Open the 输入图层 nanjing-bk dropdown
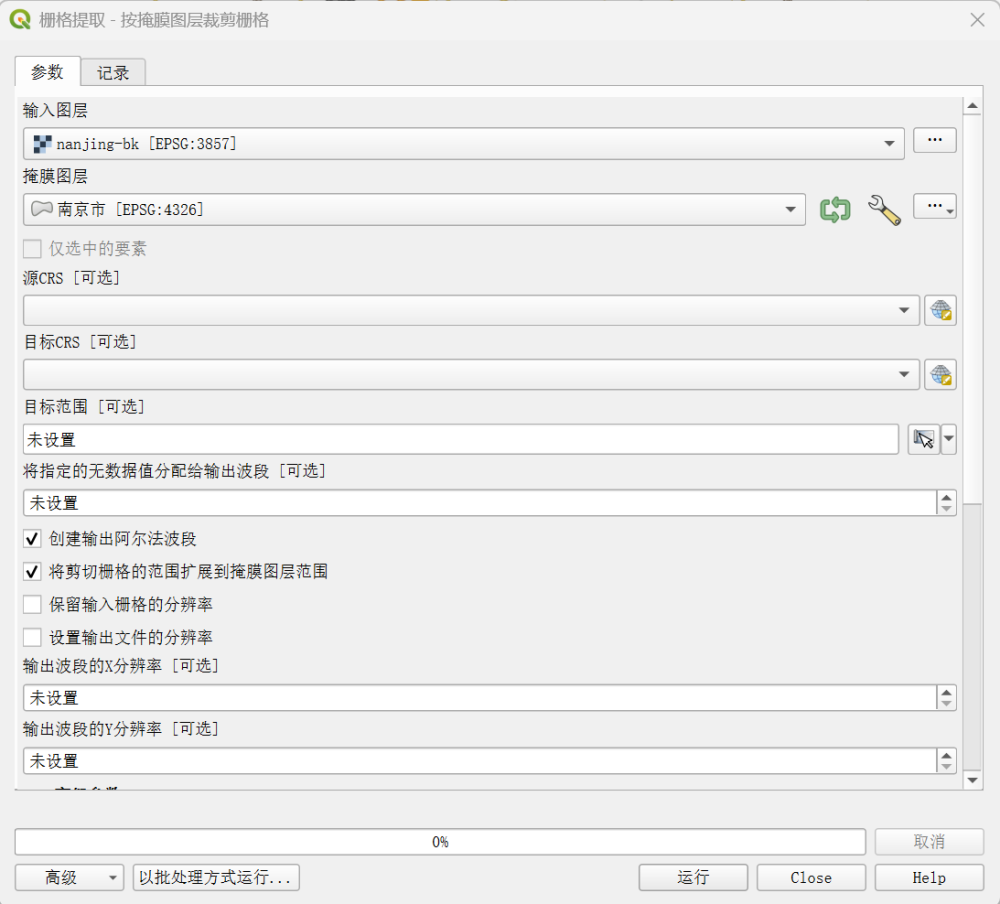1000x904 pixels. (x=463, y=144)
